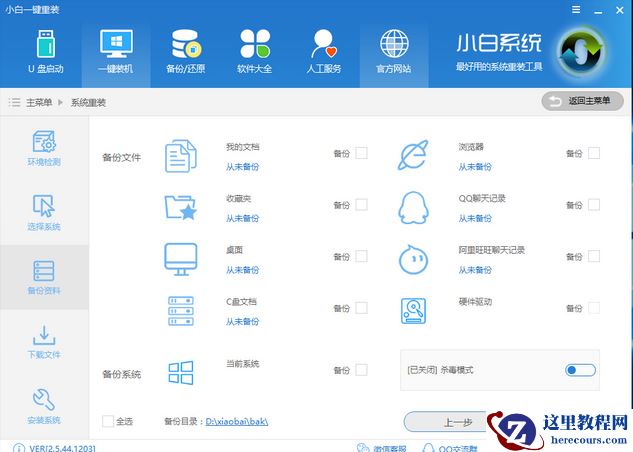Click 主菜单 in the breadcrumb

[x=39, y=103]
